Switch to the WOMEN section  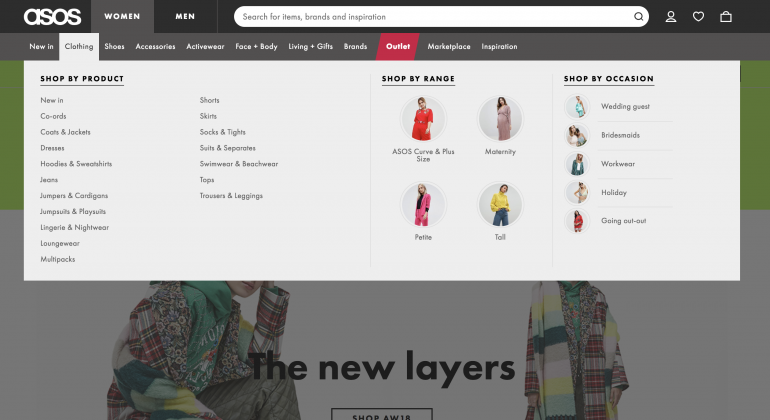point(122,16)
